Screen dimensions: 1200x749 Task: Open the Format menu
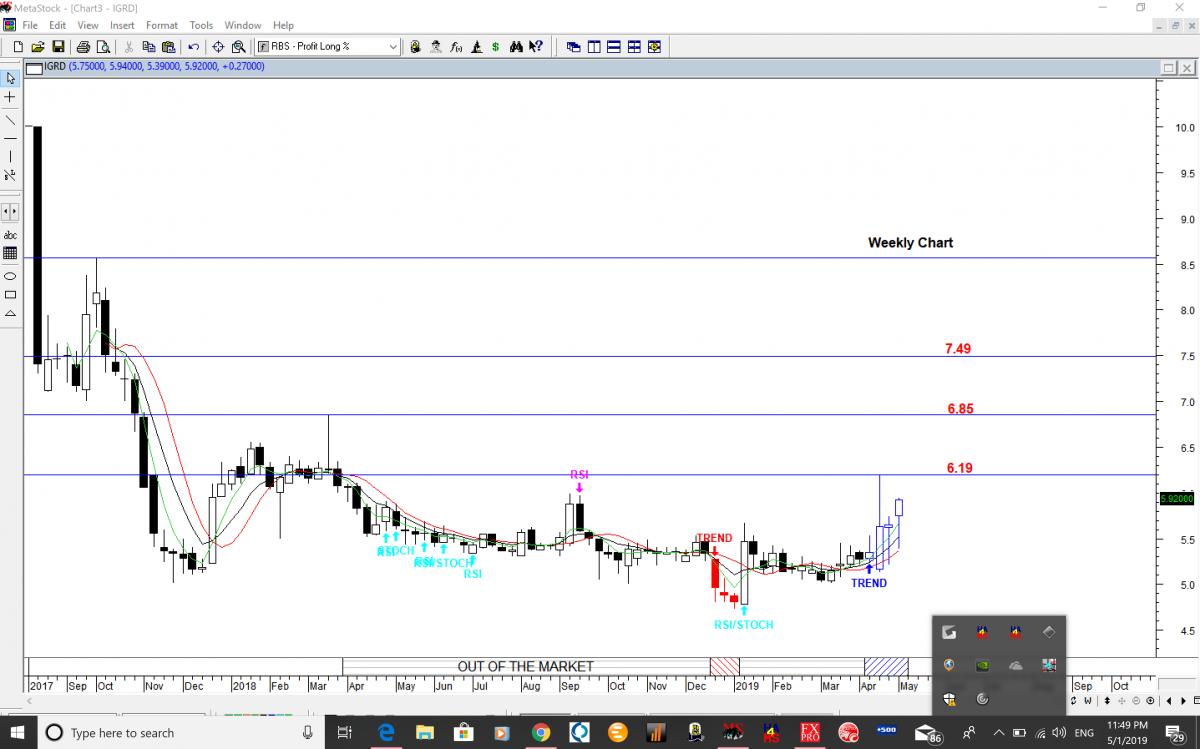pos(161,25)
